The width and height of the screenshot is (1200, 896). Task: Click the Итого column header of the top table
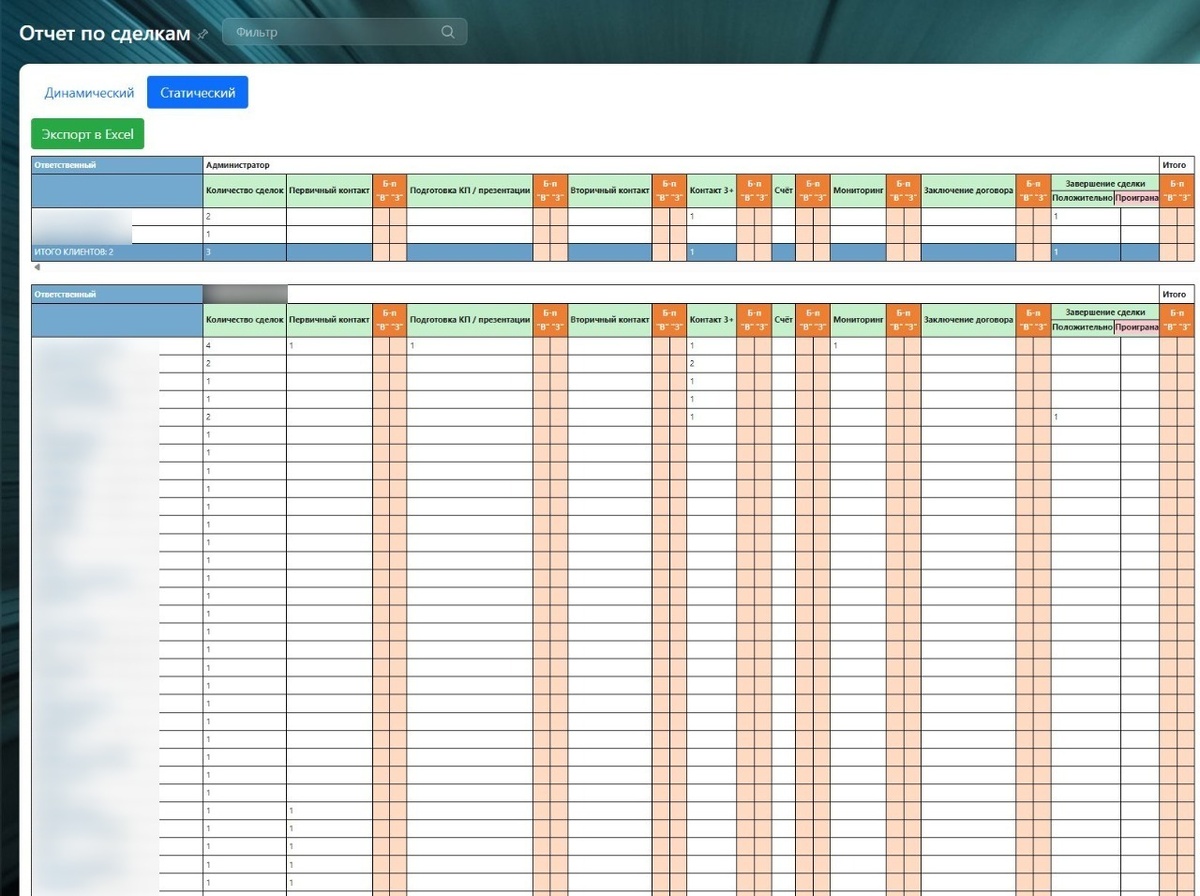coord(1176,165)
